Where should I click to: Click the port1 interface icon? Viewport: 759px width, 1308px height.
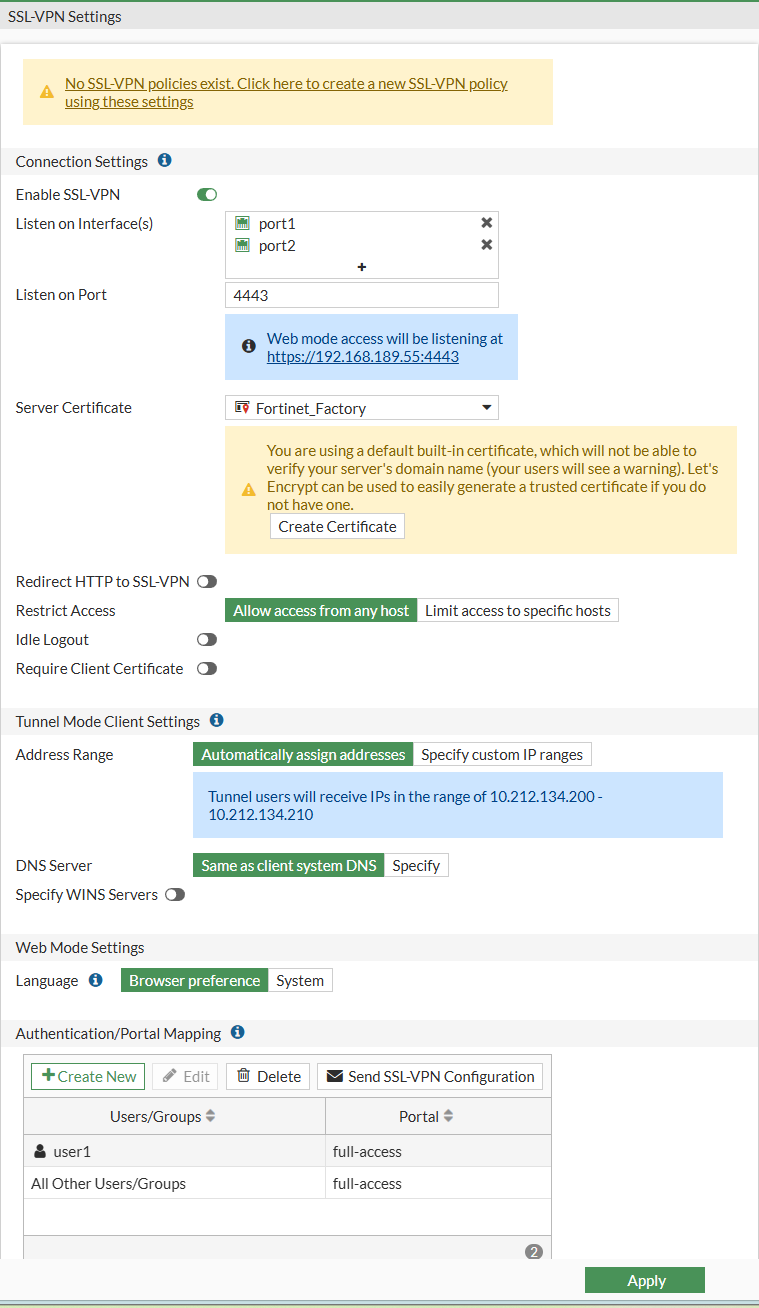(x=242, y=223)
